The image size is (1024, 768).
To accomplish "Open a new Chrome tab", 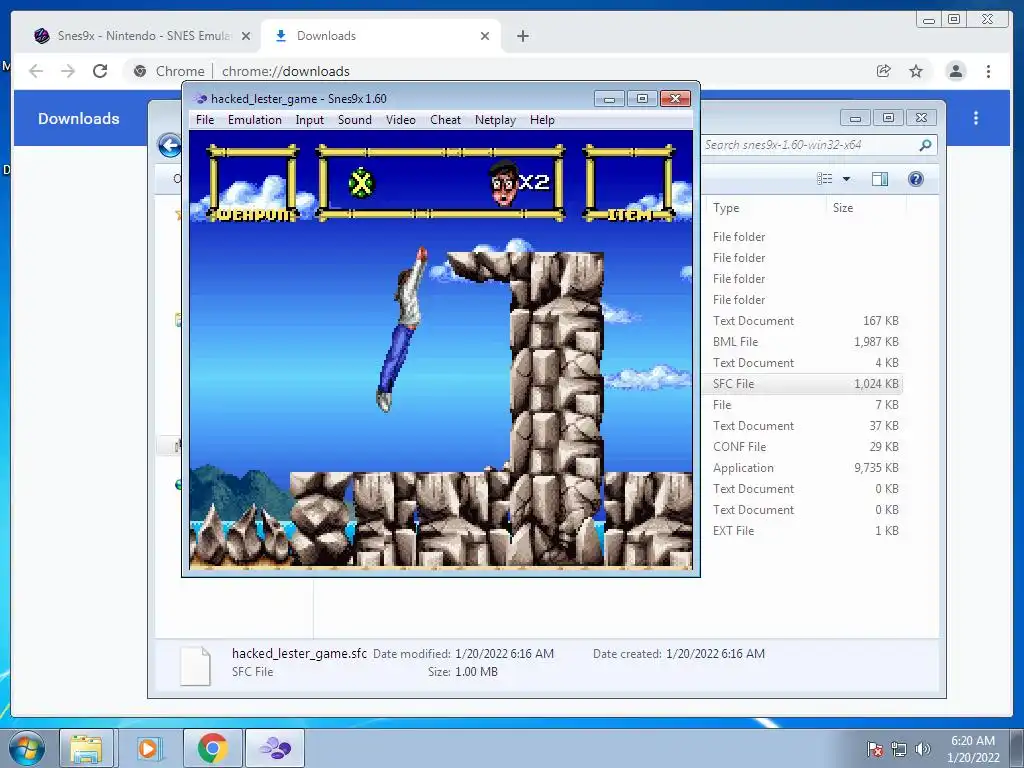I will [522, 36].
